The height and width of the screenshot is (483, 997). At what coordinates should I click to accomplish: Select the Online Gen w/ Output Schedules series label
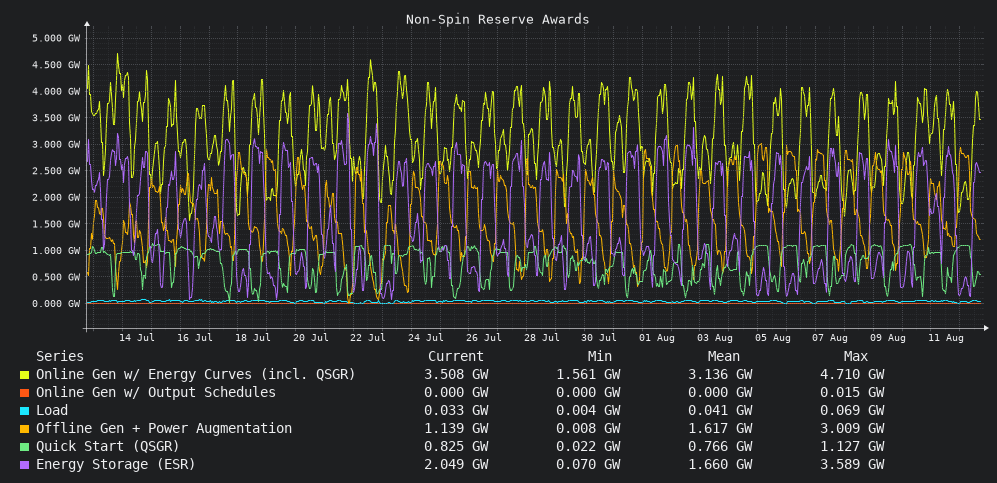pyautogui.click(x=156, y=393)
